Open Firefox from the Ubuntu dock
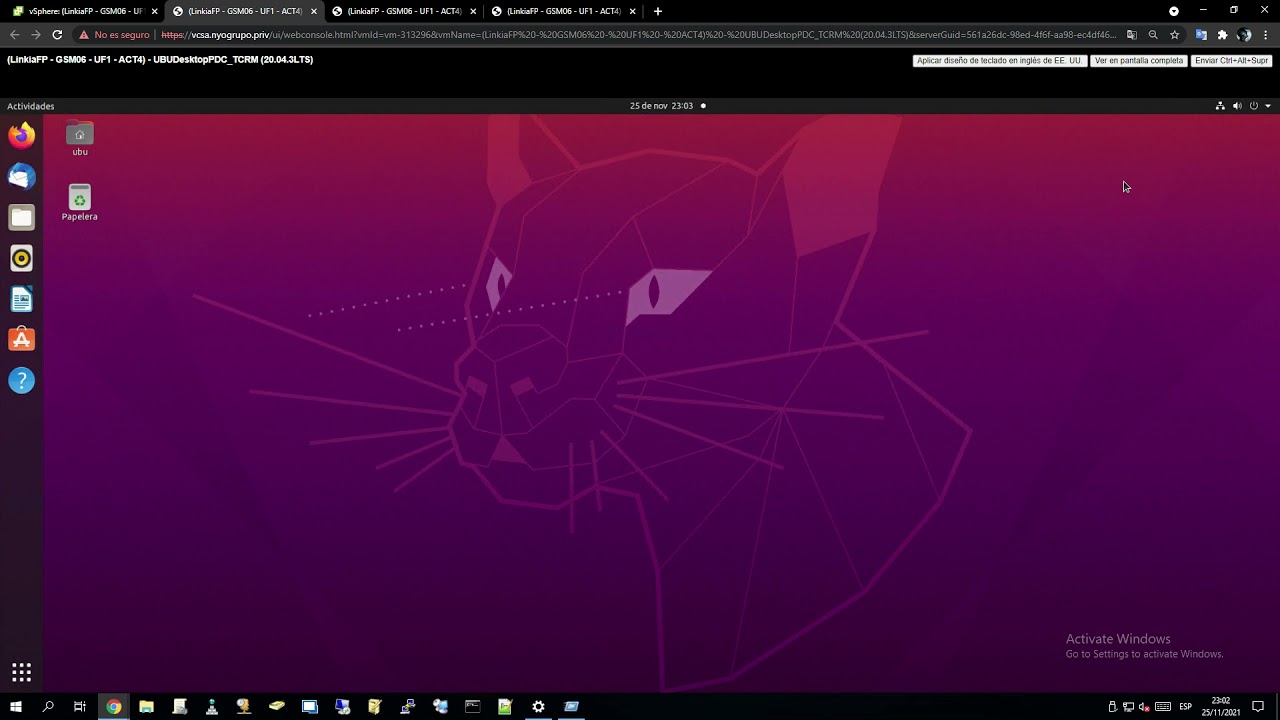This screenshot has height=720, width=1280. click(x=21, y=135)
